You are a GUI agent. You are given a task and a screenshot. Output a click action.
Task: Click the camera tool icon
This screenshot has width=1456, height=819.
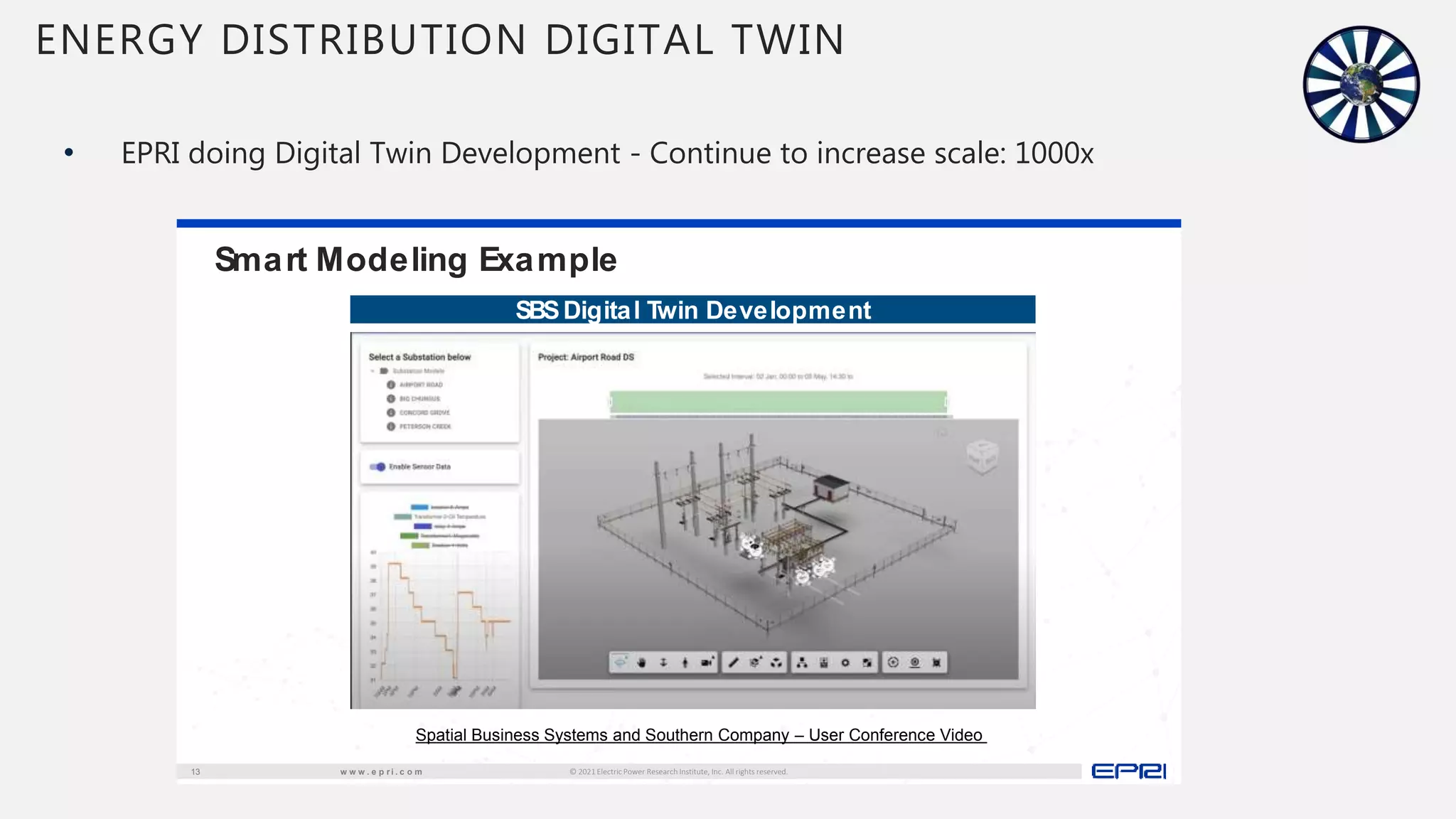[707, 663]
